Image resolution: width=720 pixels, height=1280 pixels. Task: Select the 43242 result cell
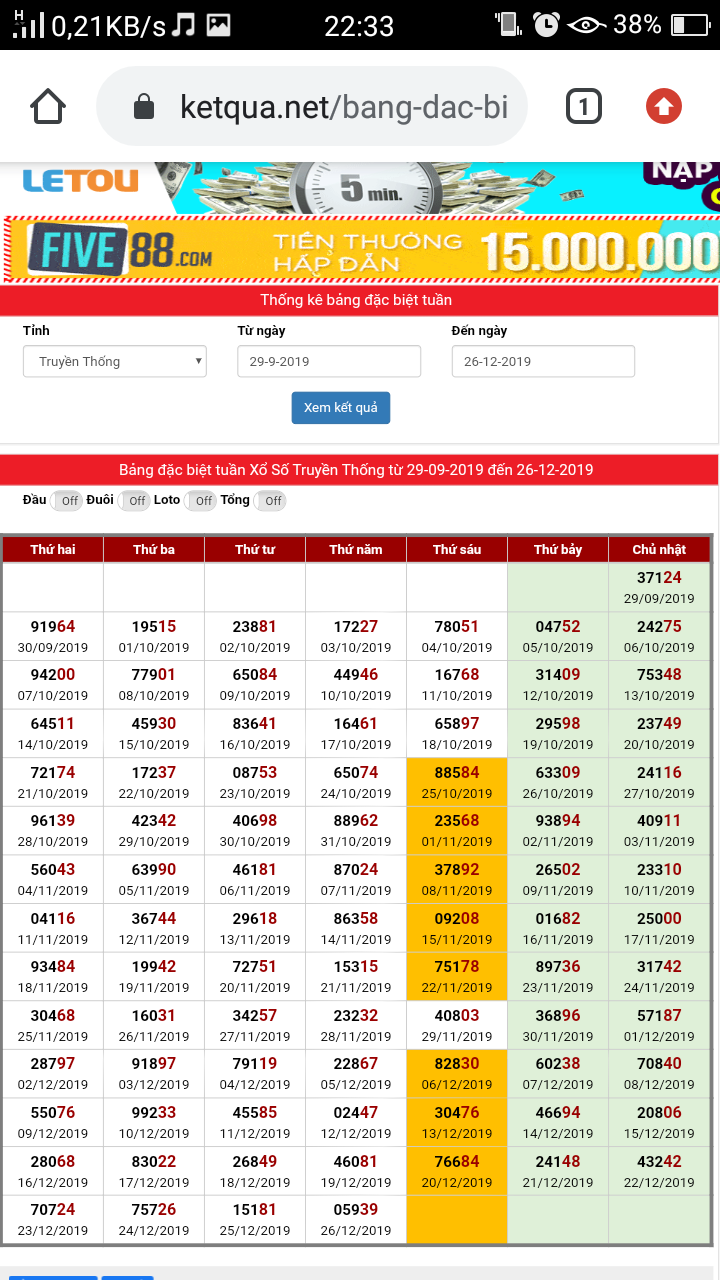click(659, 1171)
